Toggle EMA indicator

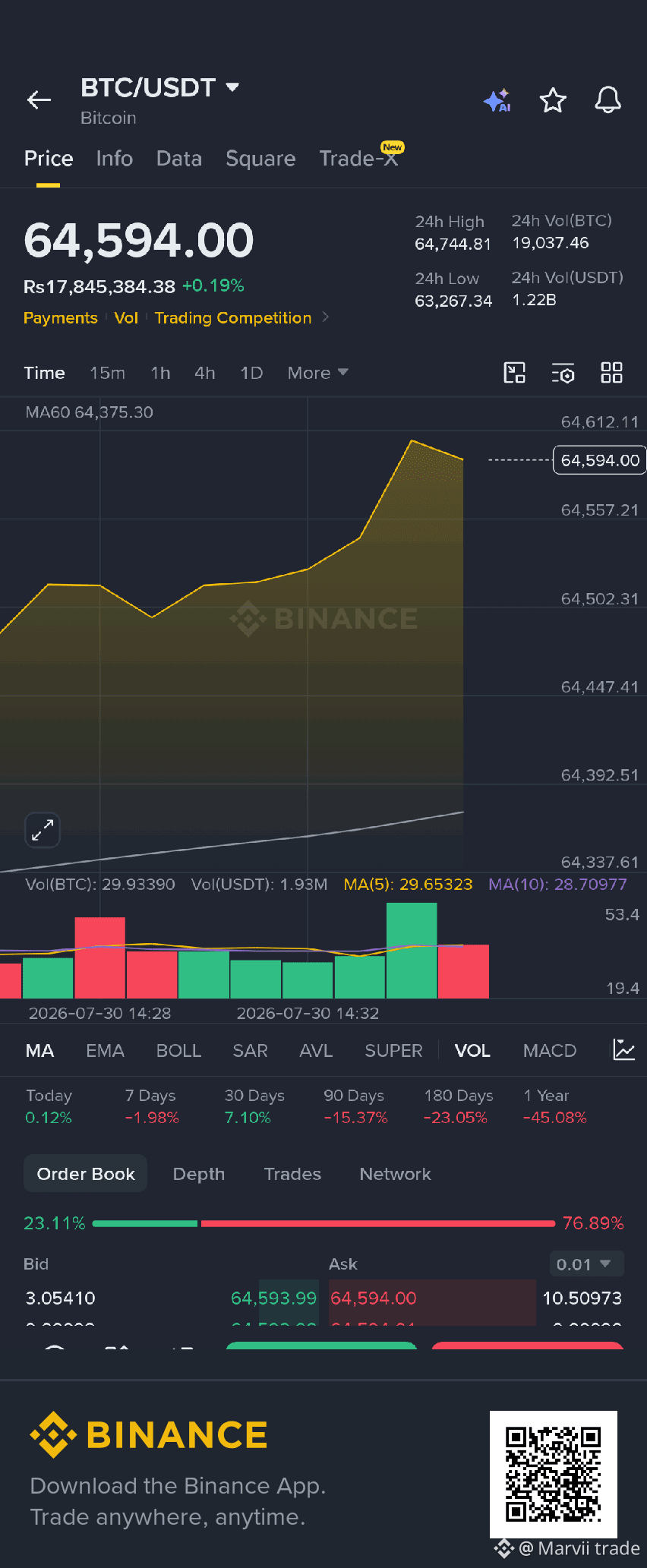(105, 1051)
